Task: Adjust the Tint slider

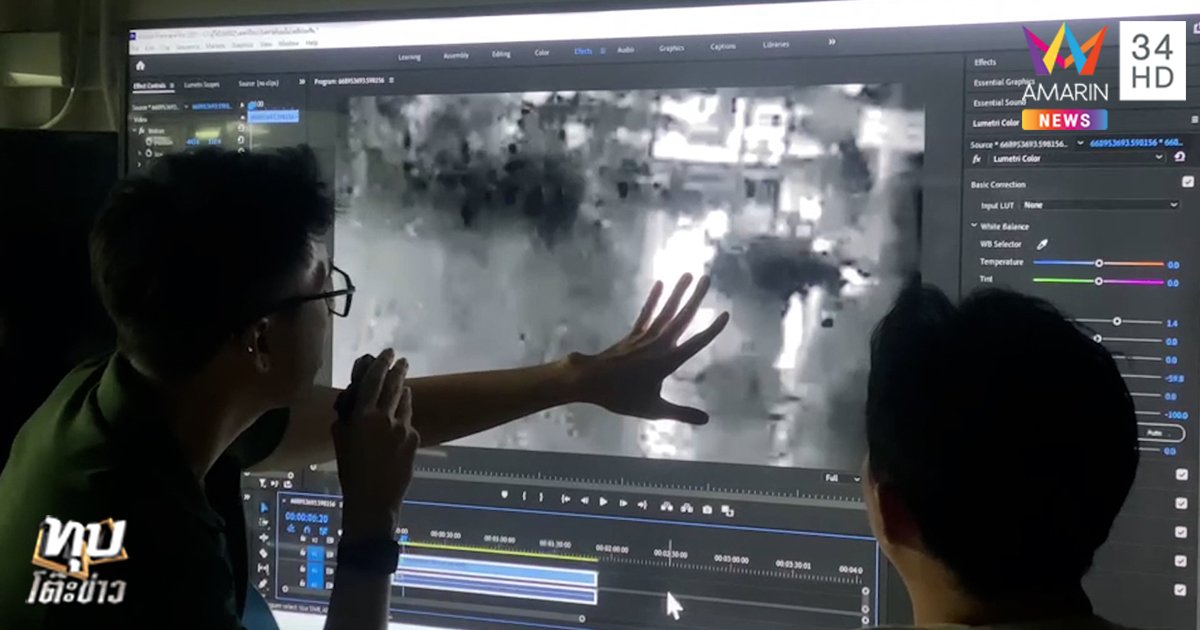Action: [x=1098, y=281]
